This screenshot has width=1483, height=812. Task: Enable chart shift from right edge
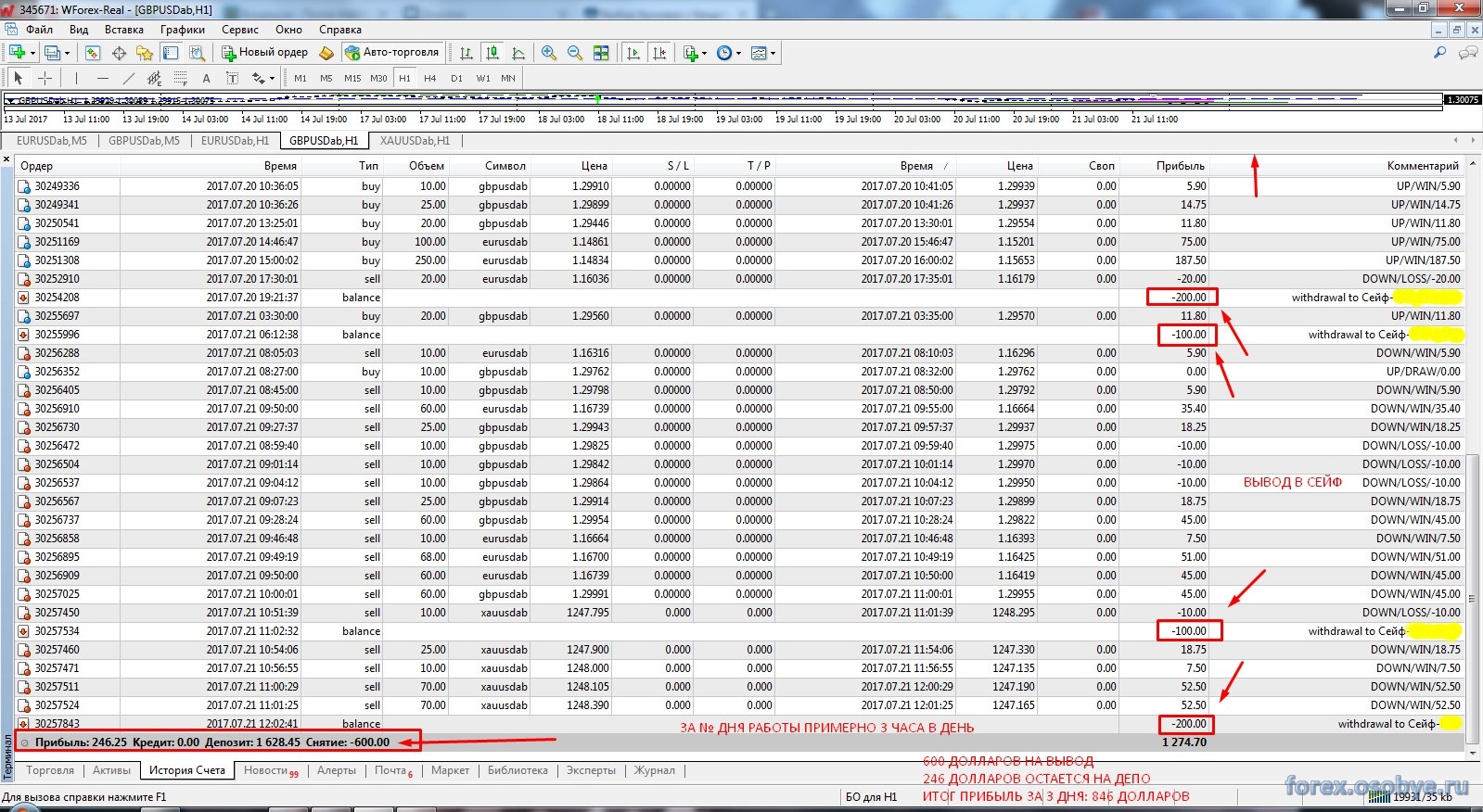click(x=659, y=53)
